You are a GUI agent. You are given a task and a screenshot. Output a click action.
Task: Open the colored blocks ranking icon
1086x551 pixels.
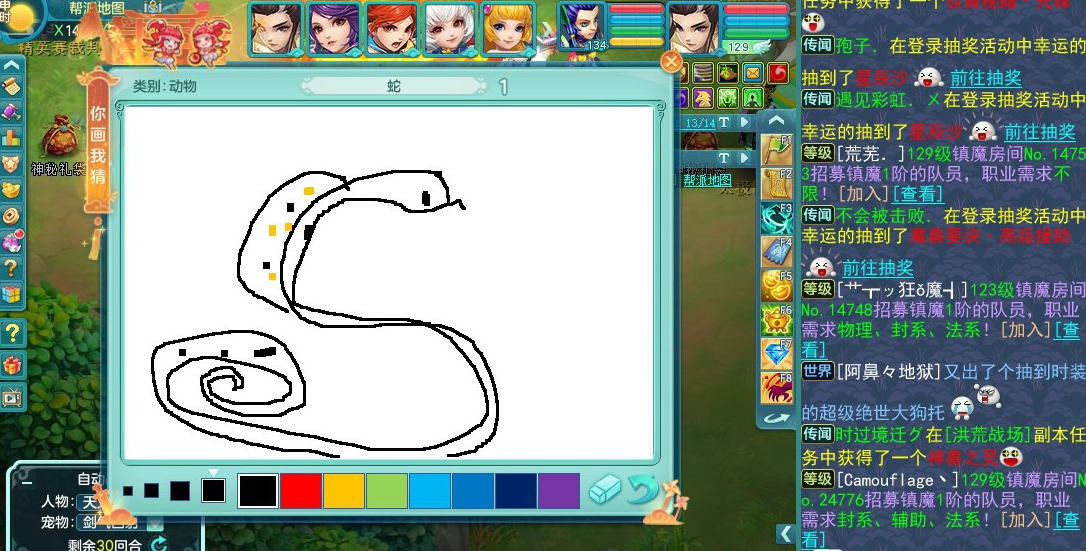tap(12, 137)
